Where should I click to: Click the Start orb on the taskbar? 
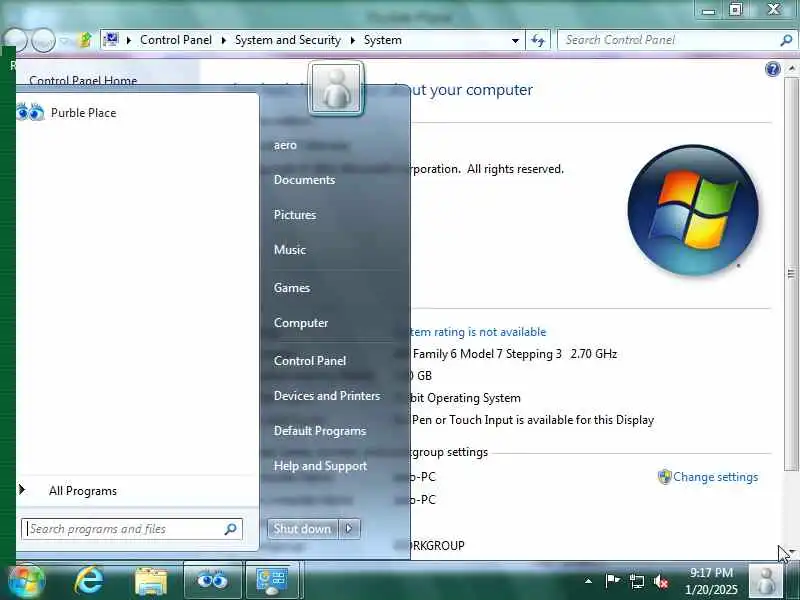[26, 581]
